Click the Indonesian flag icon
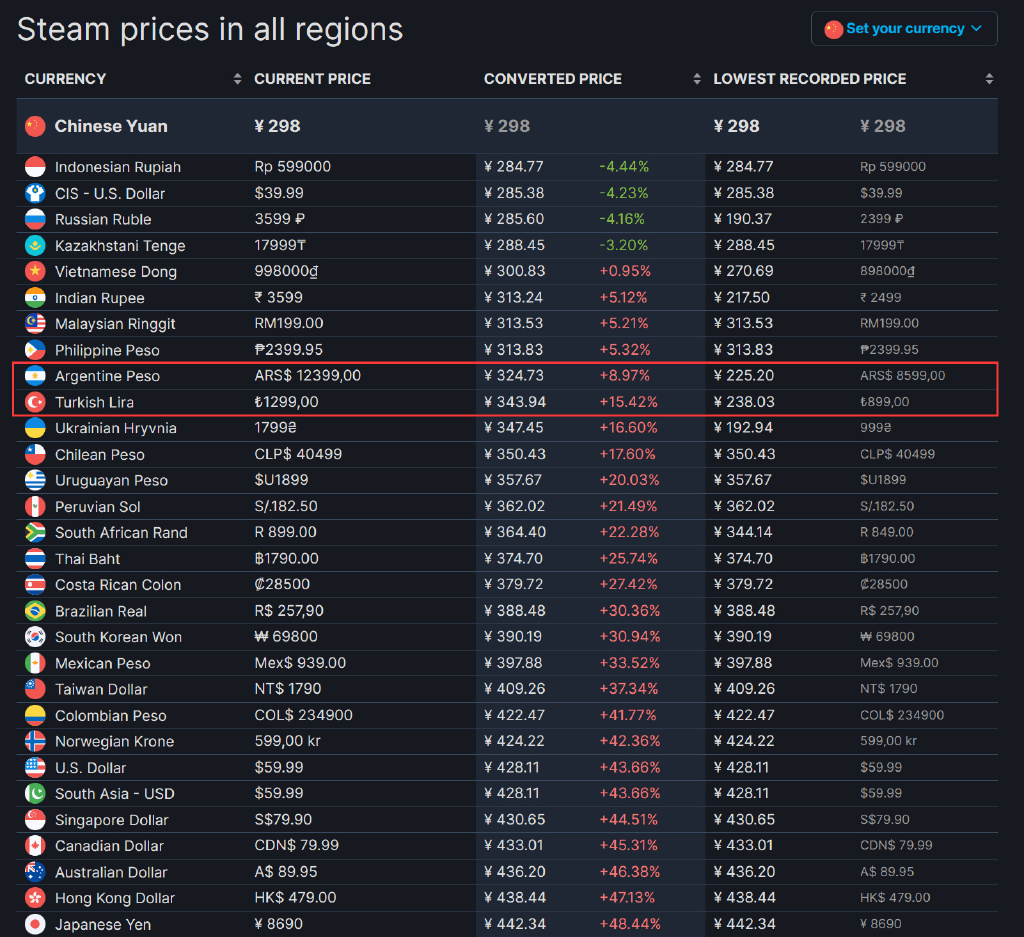1024x937 pixels. [x=35, y=167]
